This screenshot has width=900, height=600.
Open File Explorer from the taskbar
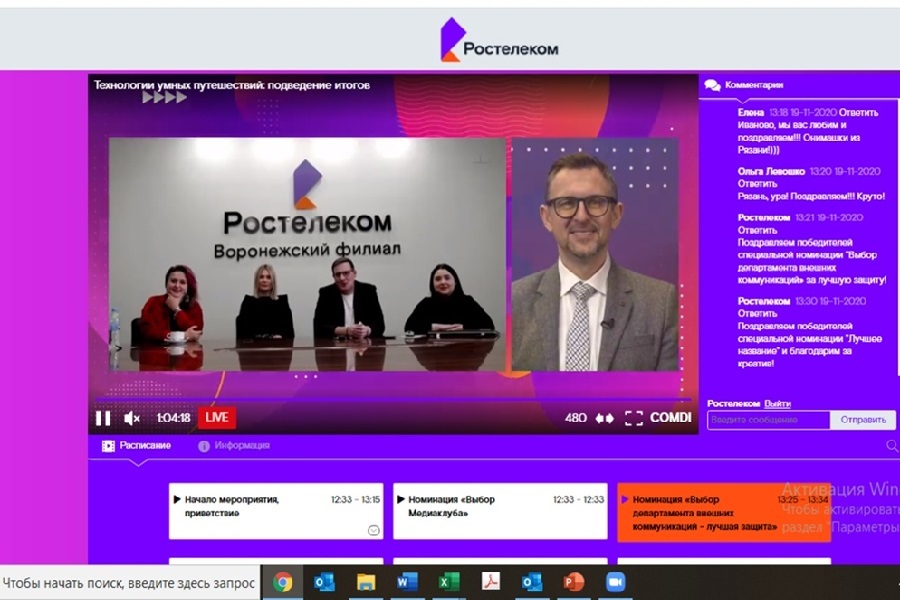click(x=366, y=583)
